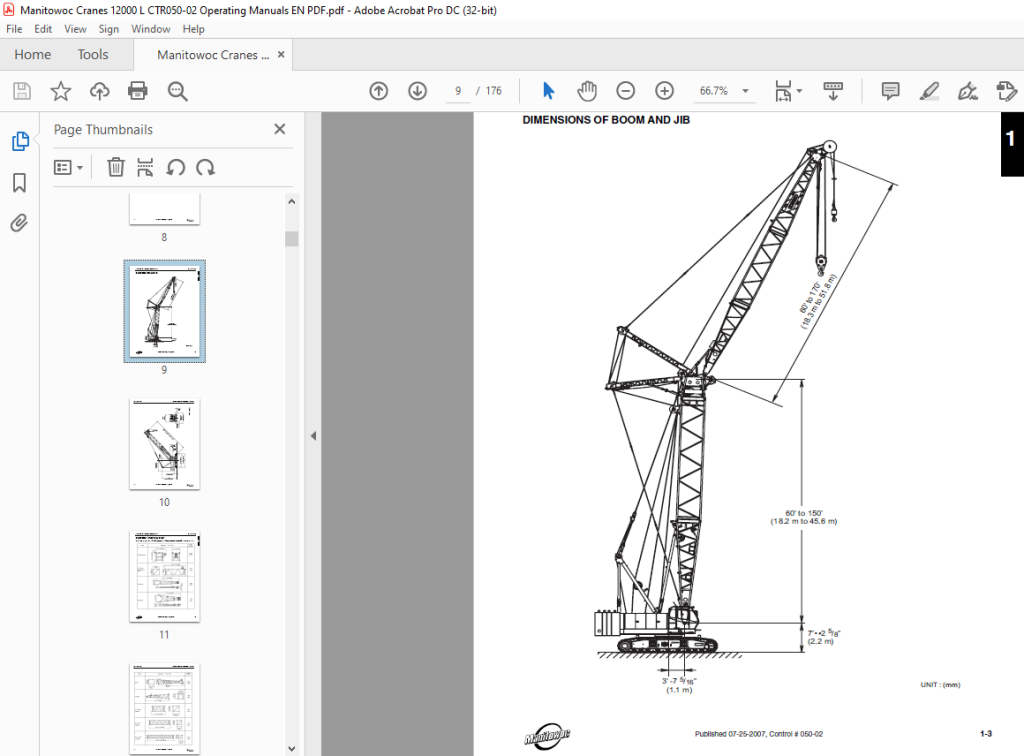Select the Hand pan tool
Viewport: 1024px width, 756px height.
tap(587, 91)
